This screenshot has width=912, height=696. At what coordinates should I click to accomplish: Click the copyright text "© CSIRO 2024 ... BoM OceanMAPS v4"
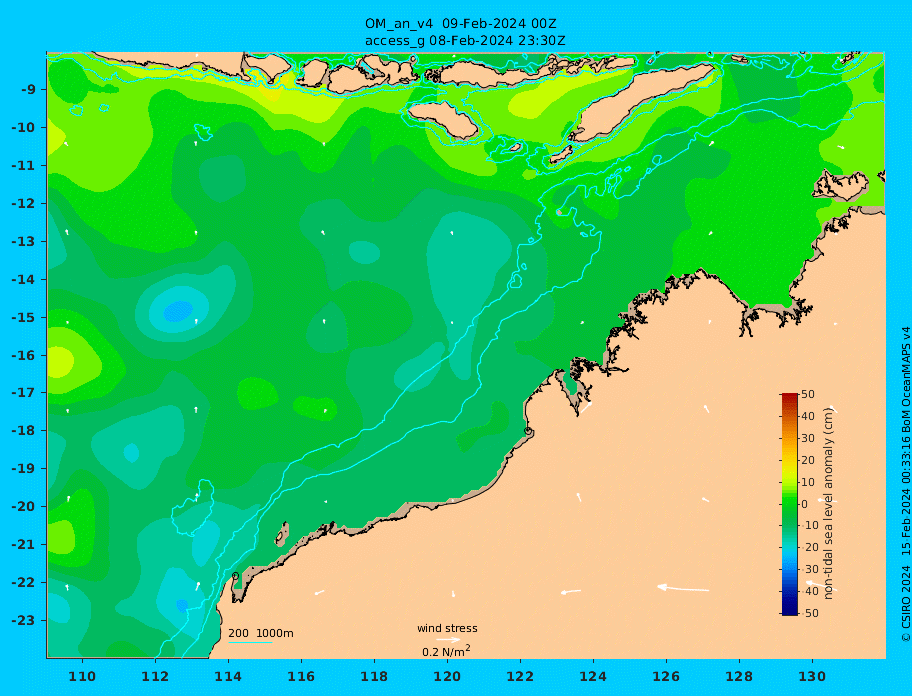(906, 484)
